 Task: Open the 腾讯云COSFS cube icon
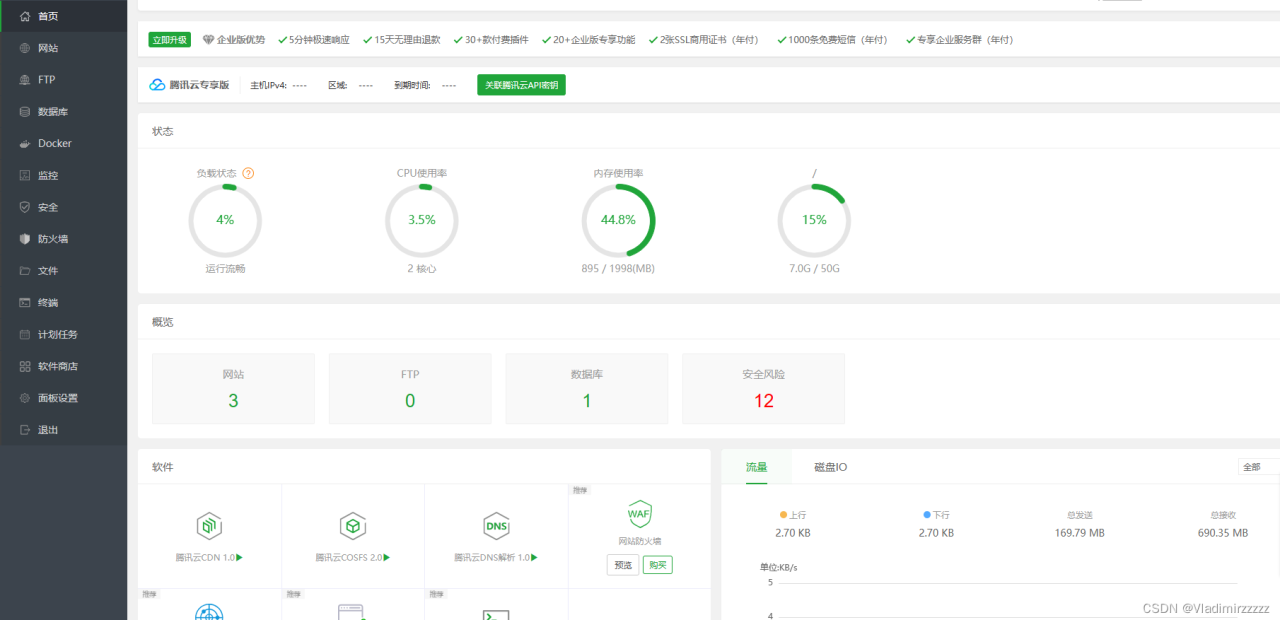[x=353, y=525]
